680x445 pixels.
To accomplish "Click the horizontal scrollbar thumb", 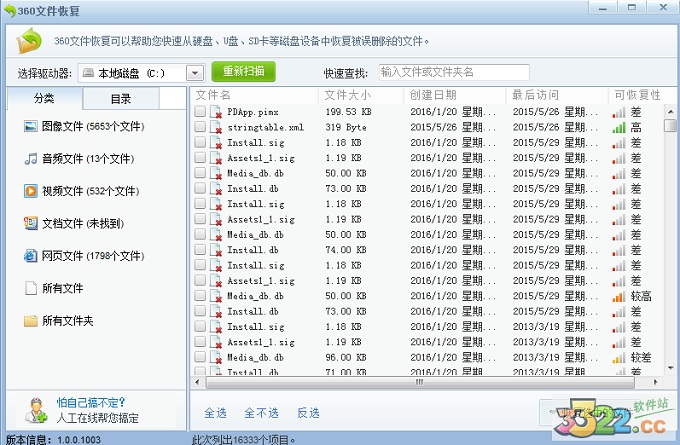I will pyautogui.click(x=420, y=383).
